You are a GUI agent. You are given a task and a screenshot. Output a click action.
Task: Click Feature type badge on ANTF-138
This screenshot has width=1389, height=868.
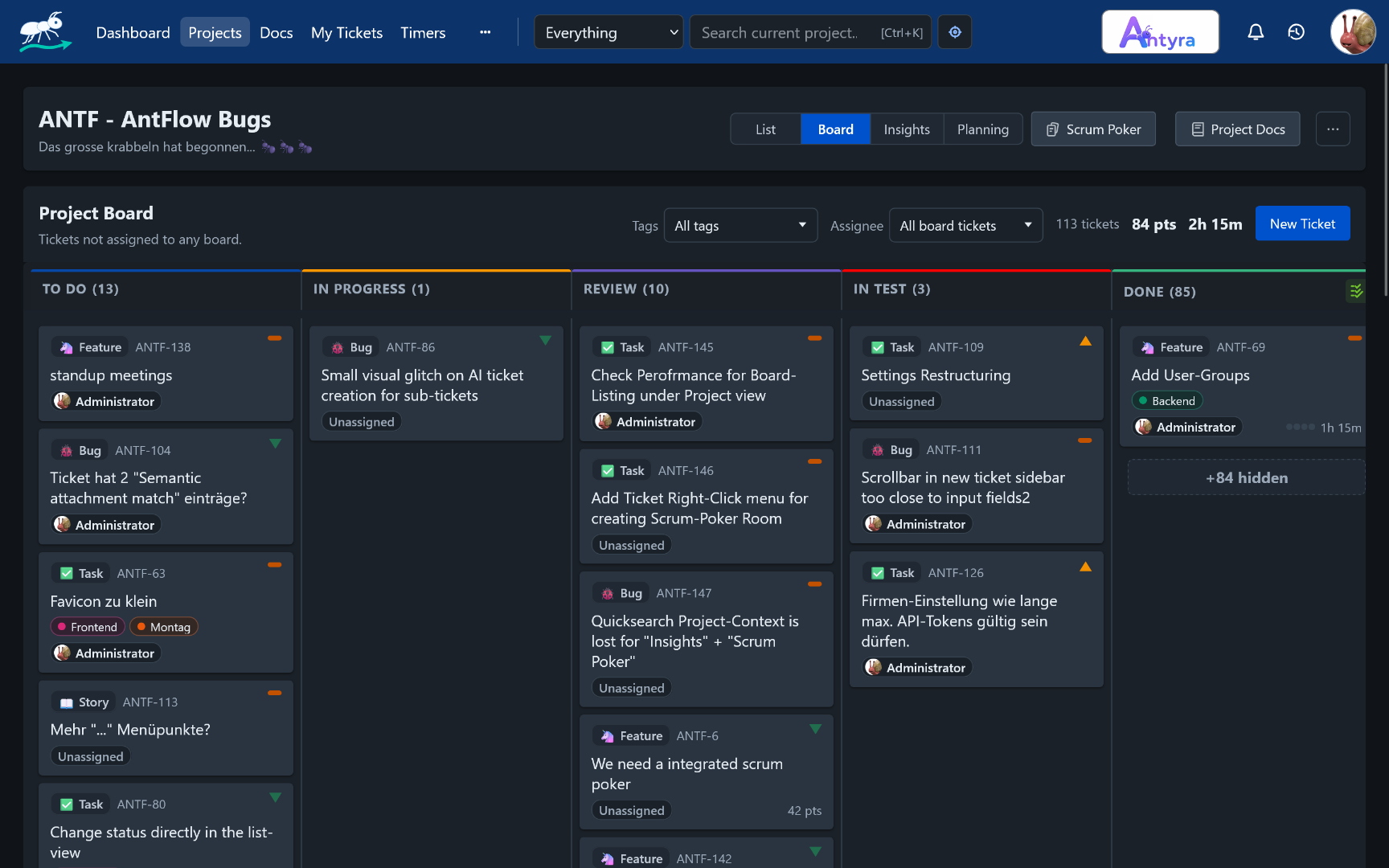click(91, 347)
